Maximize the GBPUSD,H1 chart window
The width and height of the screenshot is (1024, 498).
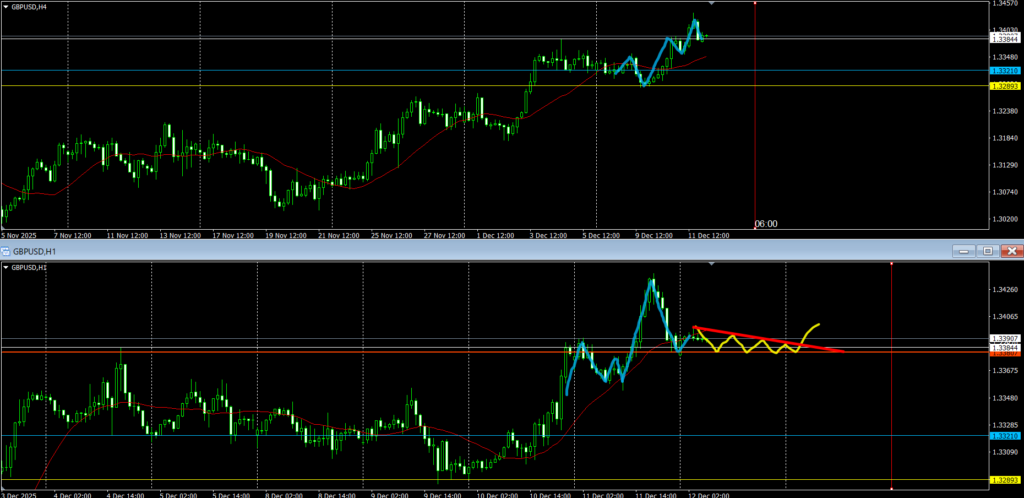coord(988,251)
